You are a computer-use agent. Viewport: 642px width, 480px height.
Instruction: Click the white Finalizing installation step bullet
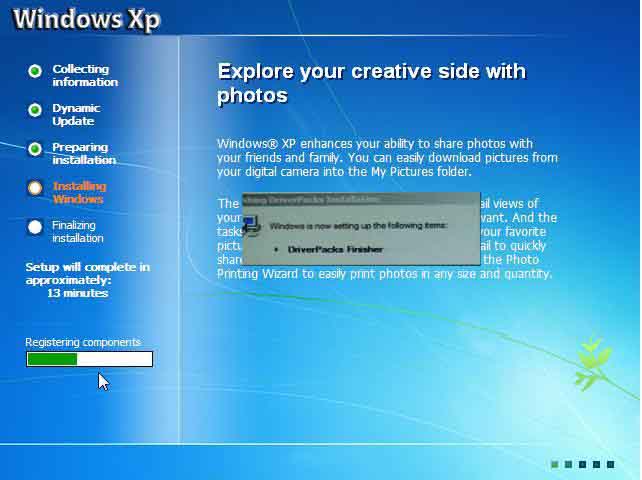pyautogui.click(x=35, y=227)
